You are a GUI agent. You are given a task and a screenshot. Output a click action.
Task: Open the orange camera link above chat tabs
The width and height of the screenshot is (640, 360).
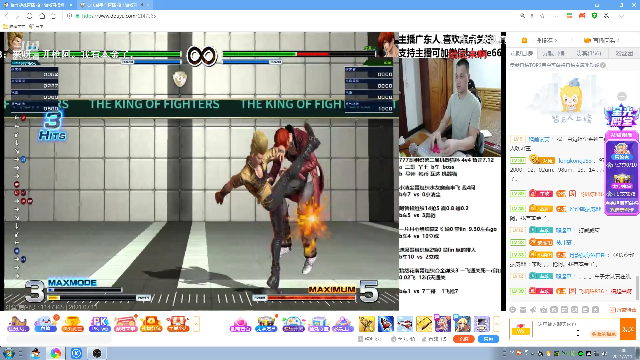(x=602, y=40)
